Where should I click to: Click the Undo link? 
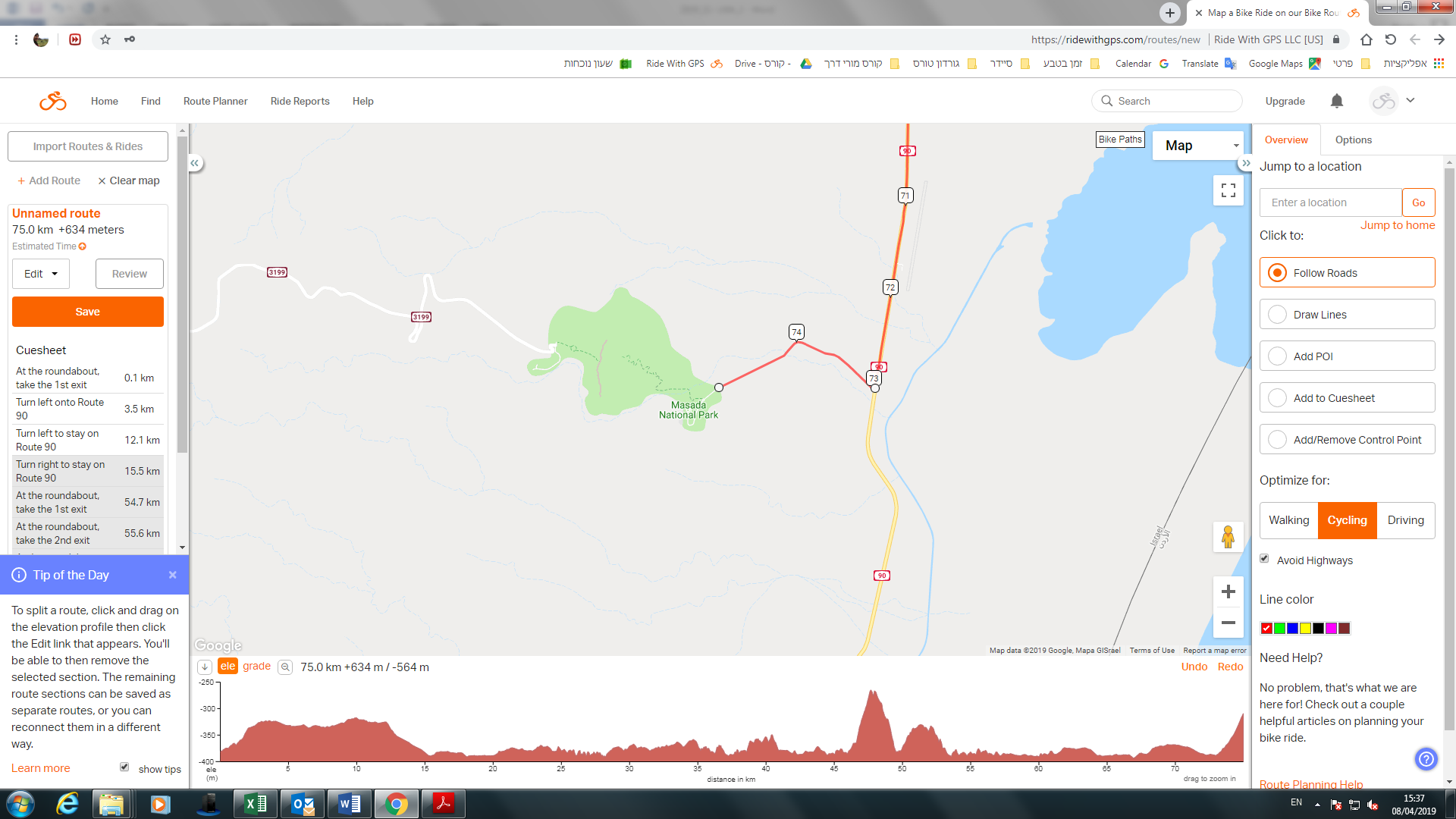click(1194, 667)
